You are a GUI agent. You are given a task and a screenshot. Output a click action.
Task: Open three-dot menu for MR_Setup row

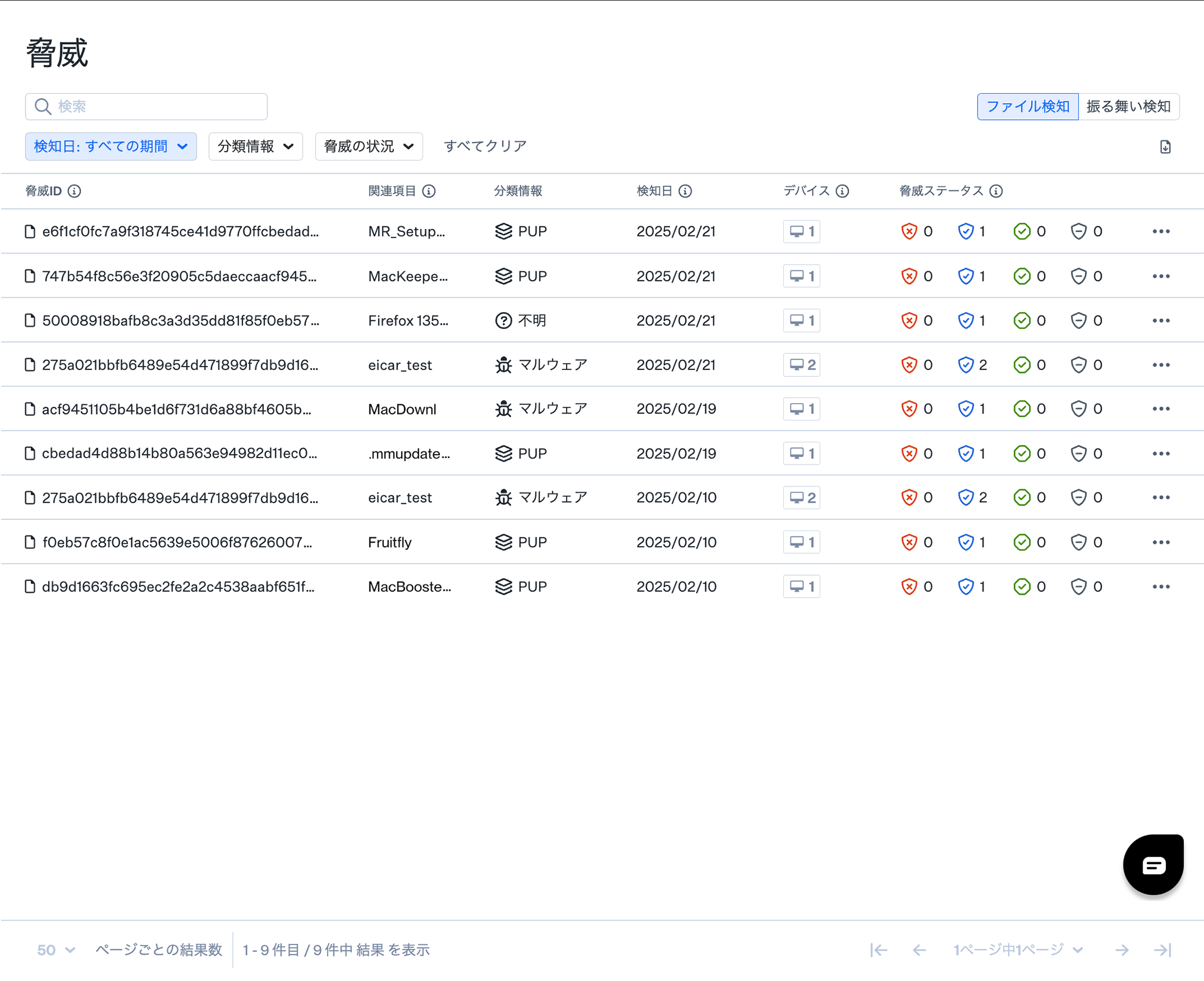click(1161, 232)
